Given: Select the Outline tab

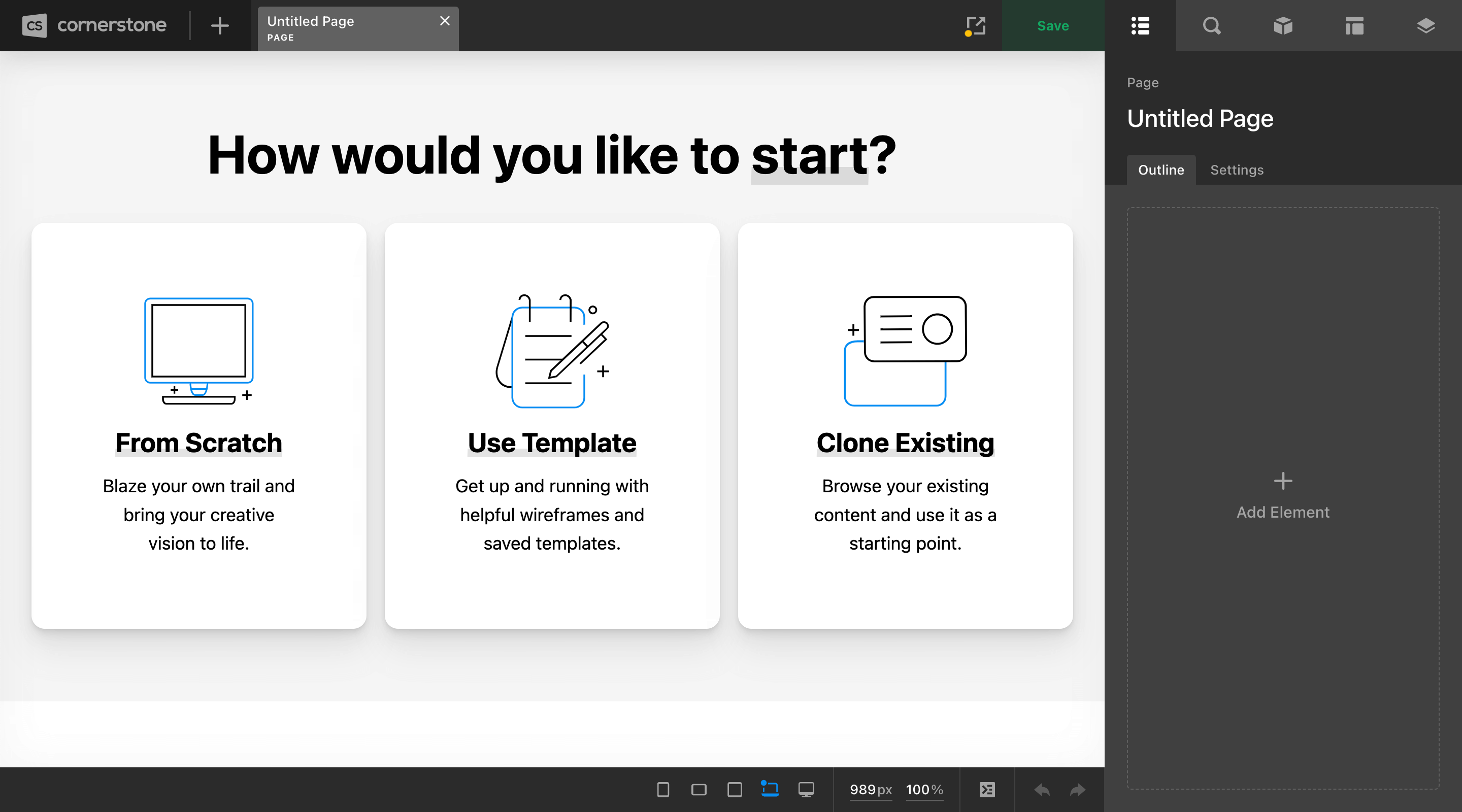Looking at the screenshot, I should tap(1160, 170).
